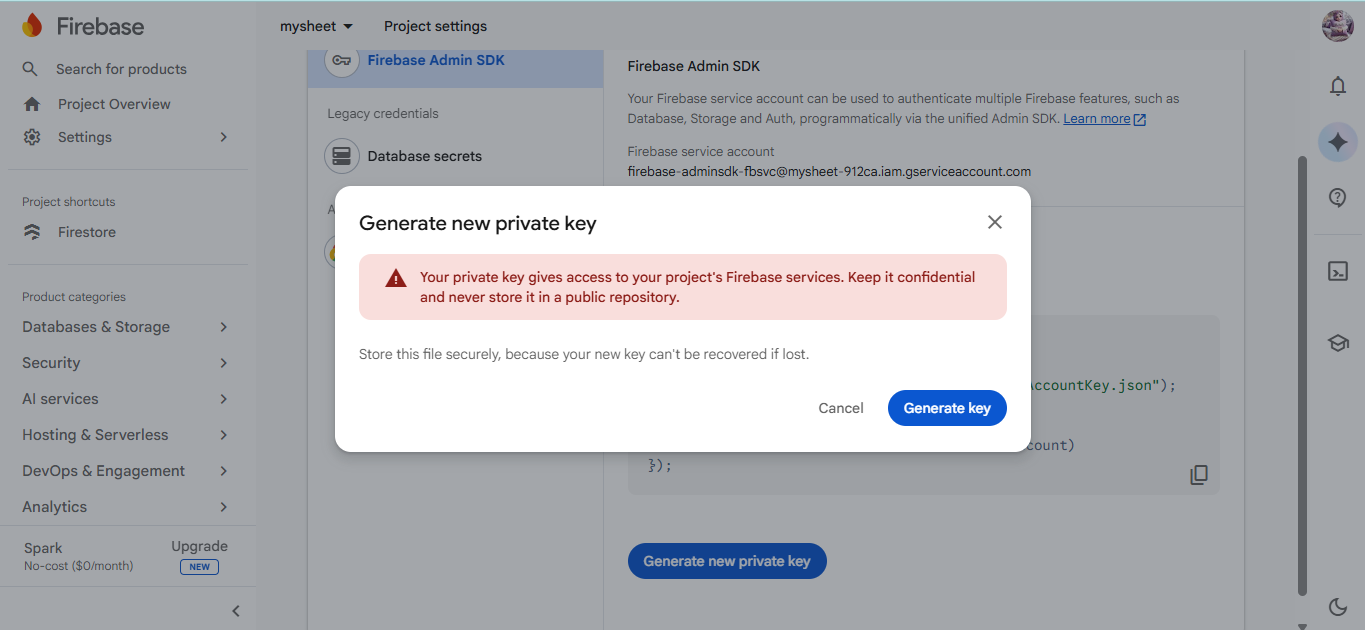Open Gemini sparkle assistant icon

(x=1337, y=143)
